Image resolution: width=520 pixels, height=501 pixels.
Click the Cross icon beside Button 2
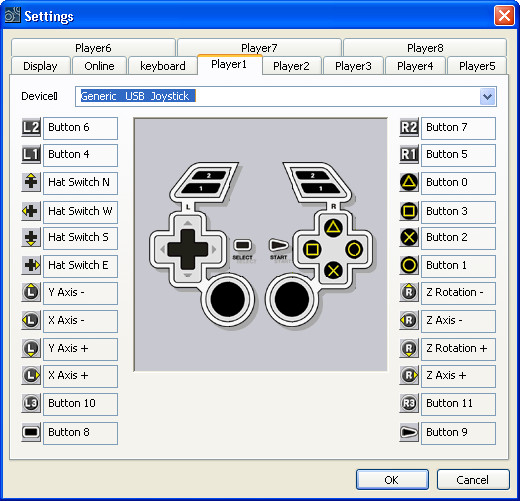[x=409, y=237]
